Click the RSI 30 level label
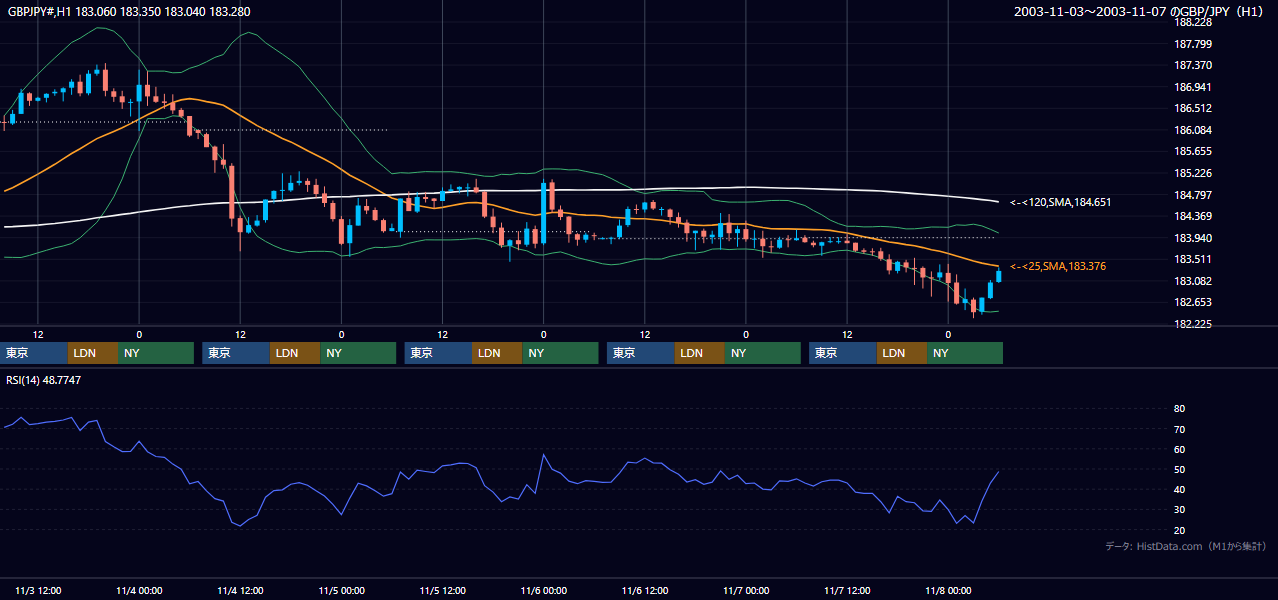Image resolution: width=1278 pixels, height=600 pixels. click(1179, 509)
